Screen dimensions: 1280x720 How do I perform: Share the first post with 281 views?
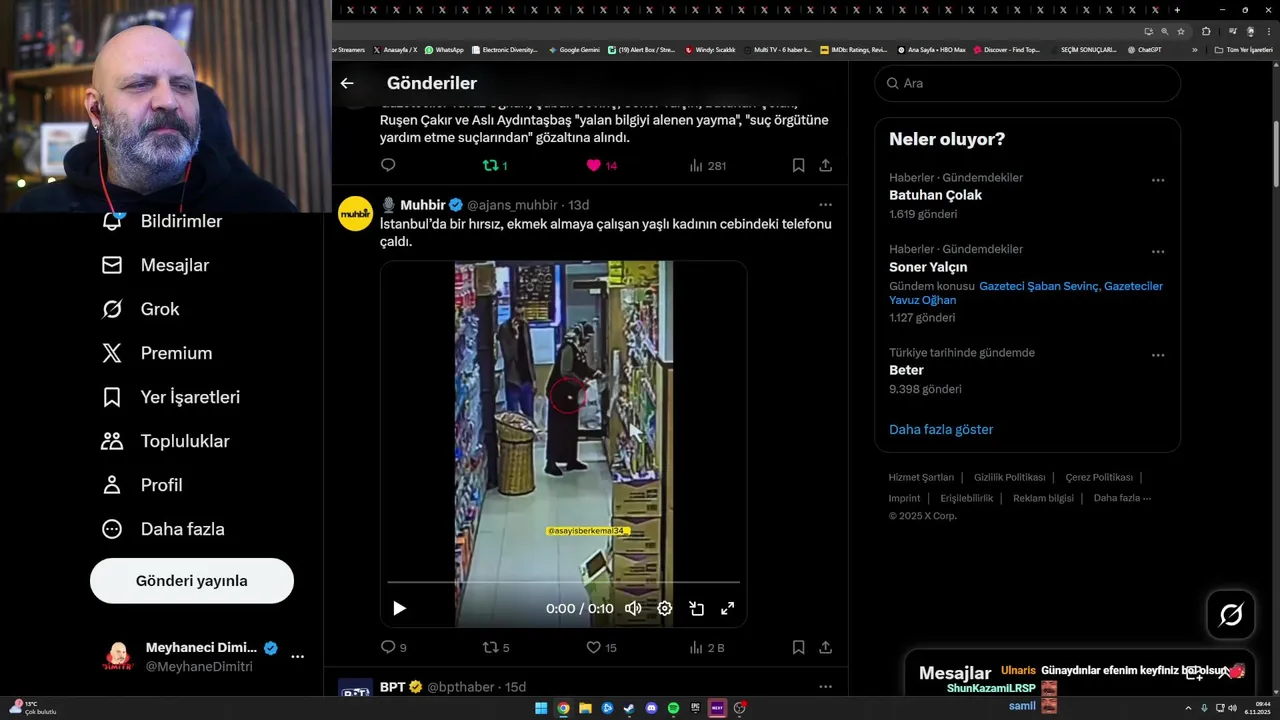(x=825, y=165)
